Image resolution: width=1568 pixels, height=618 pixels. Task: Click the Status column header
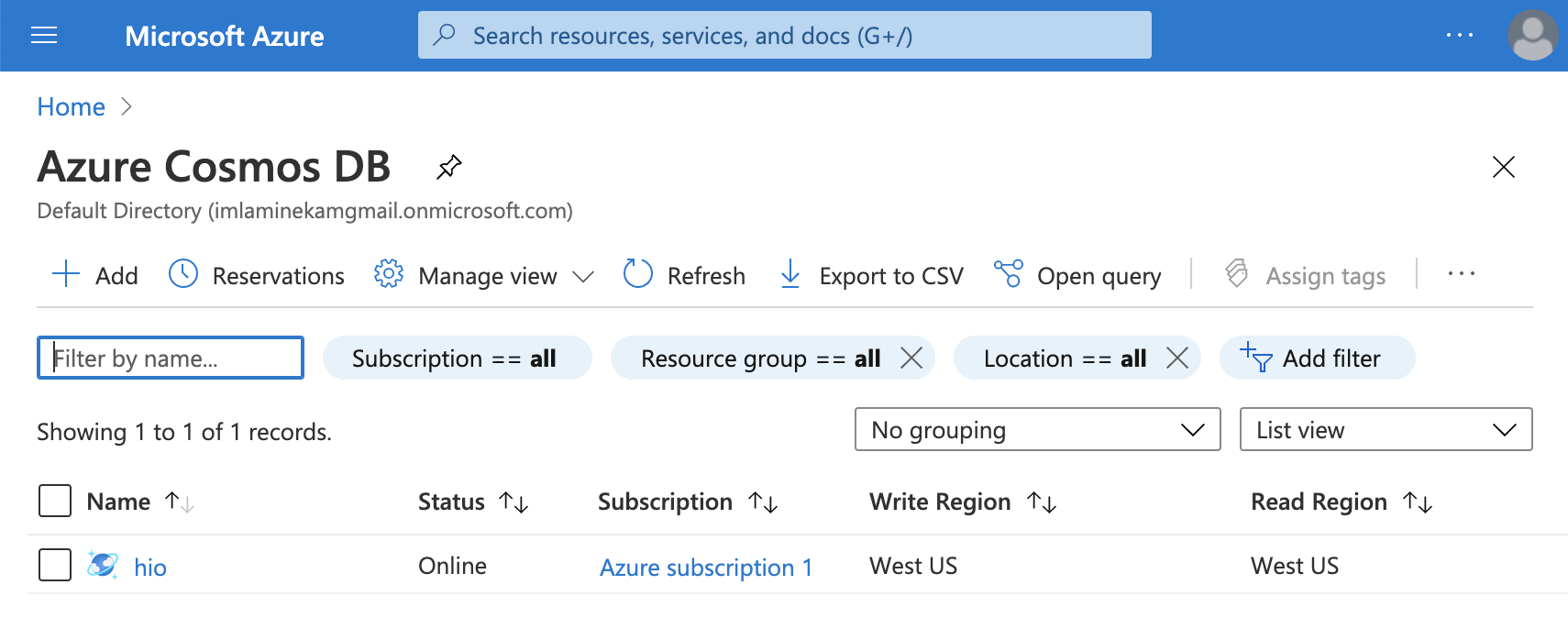coord(451,502)
